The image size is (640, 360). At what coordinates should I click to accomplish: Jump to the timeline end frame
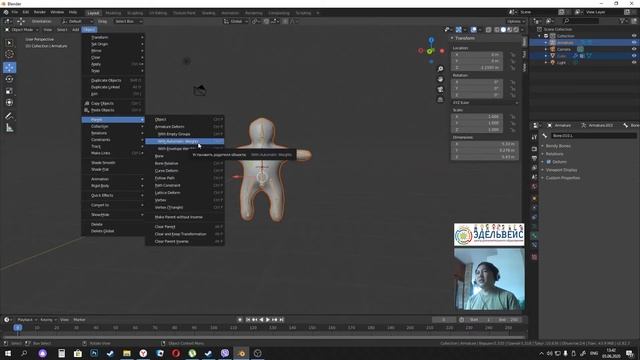click(281, 320)
